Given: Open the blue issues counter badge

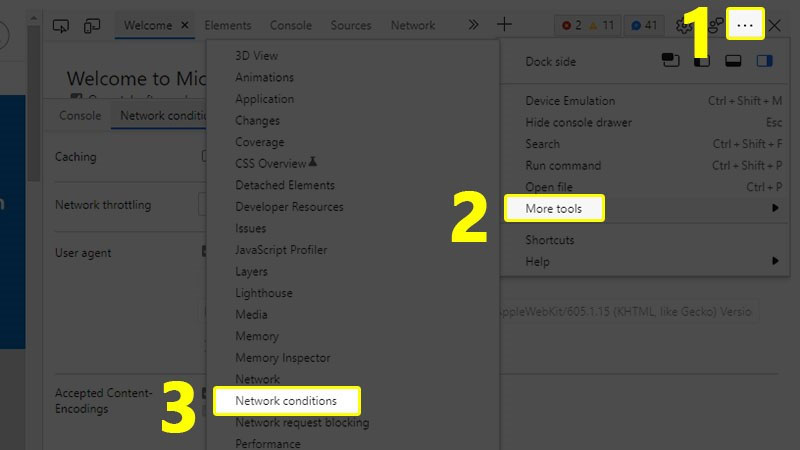Looking at the screenshot, I should (645, 25).
